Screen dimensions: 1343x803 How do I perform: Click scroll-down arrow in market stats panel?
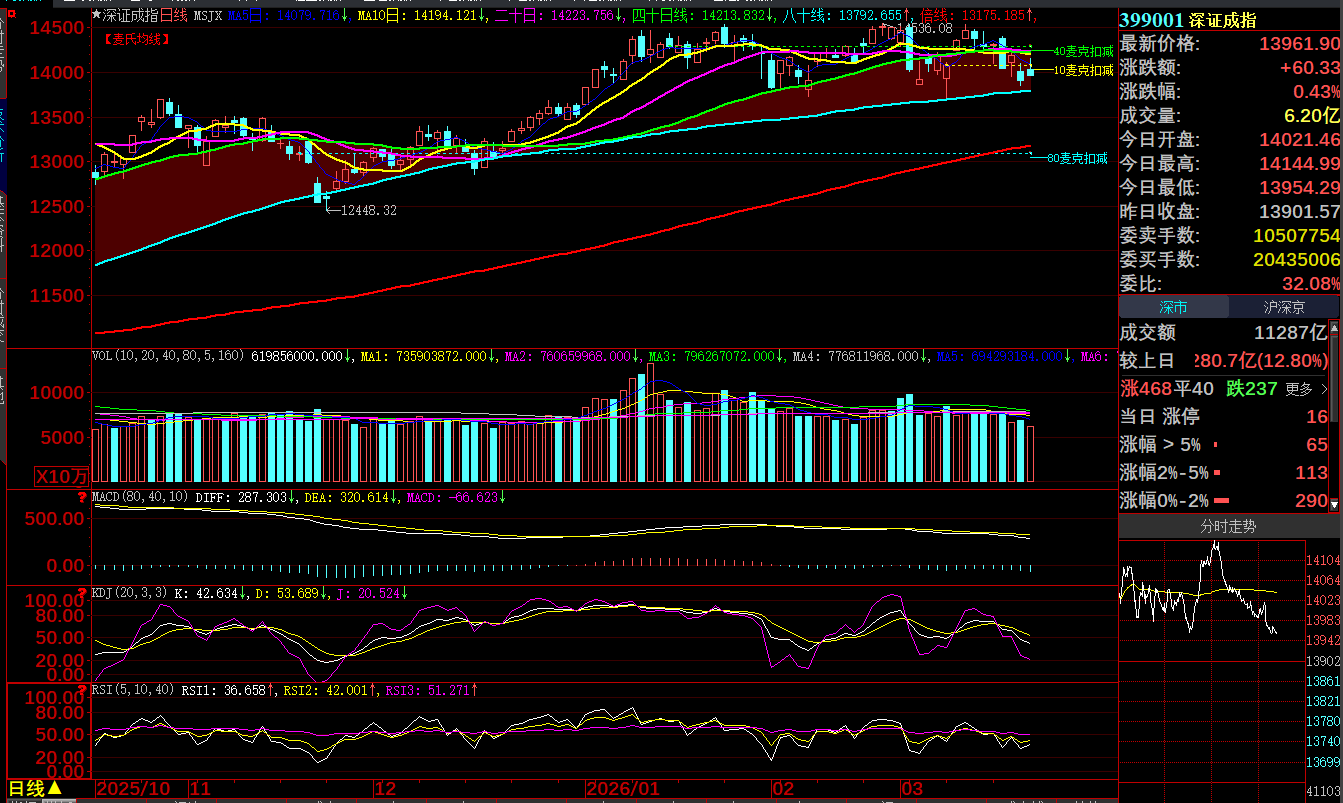[x=1336, y=502]
